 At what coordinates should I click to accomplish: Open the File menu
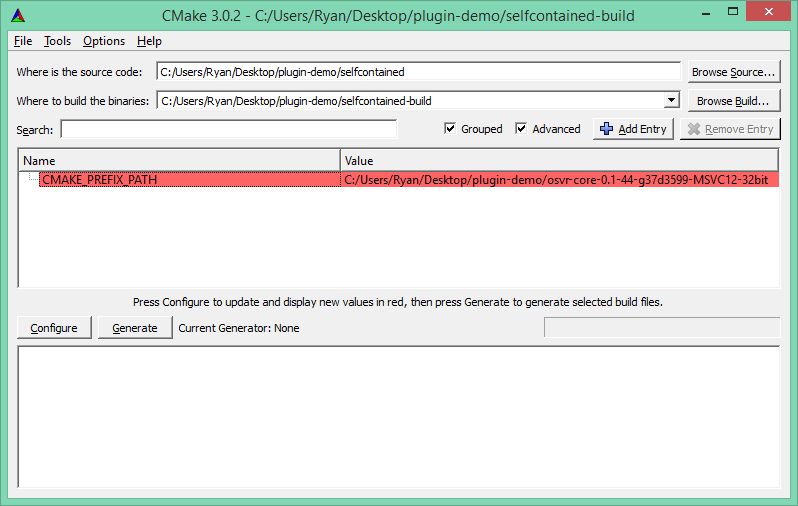[23, 41]
